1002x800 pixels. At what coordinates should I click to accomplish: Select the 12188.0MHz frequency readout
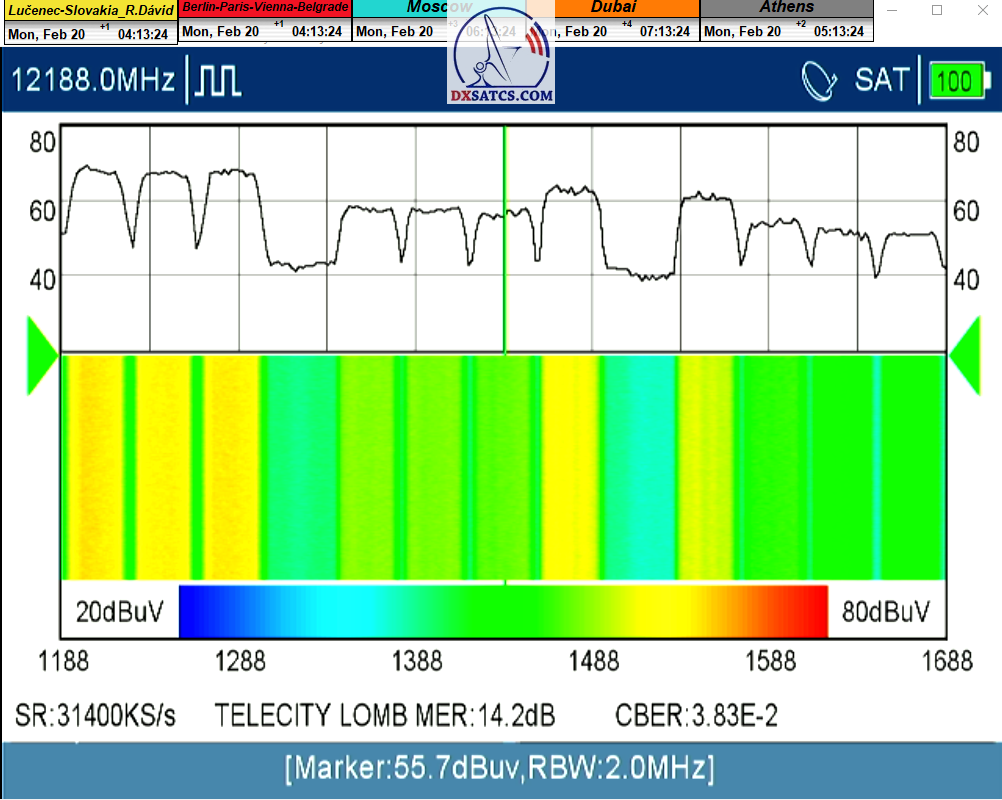pos(93,81)
